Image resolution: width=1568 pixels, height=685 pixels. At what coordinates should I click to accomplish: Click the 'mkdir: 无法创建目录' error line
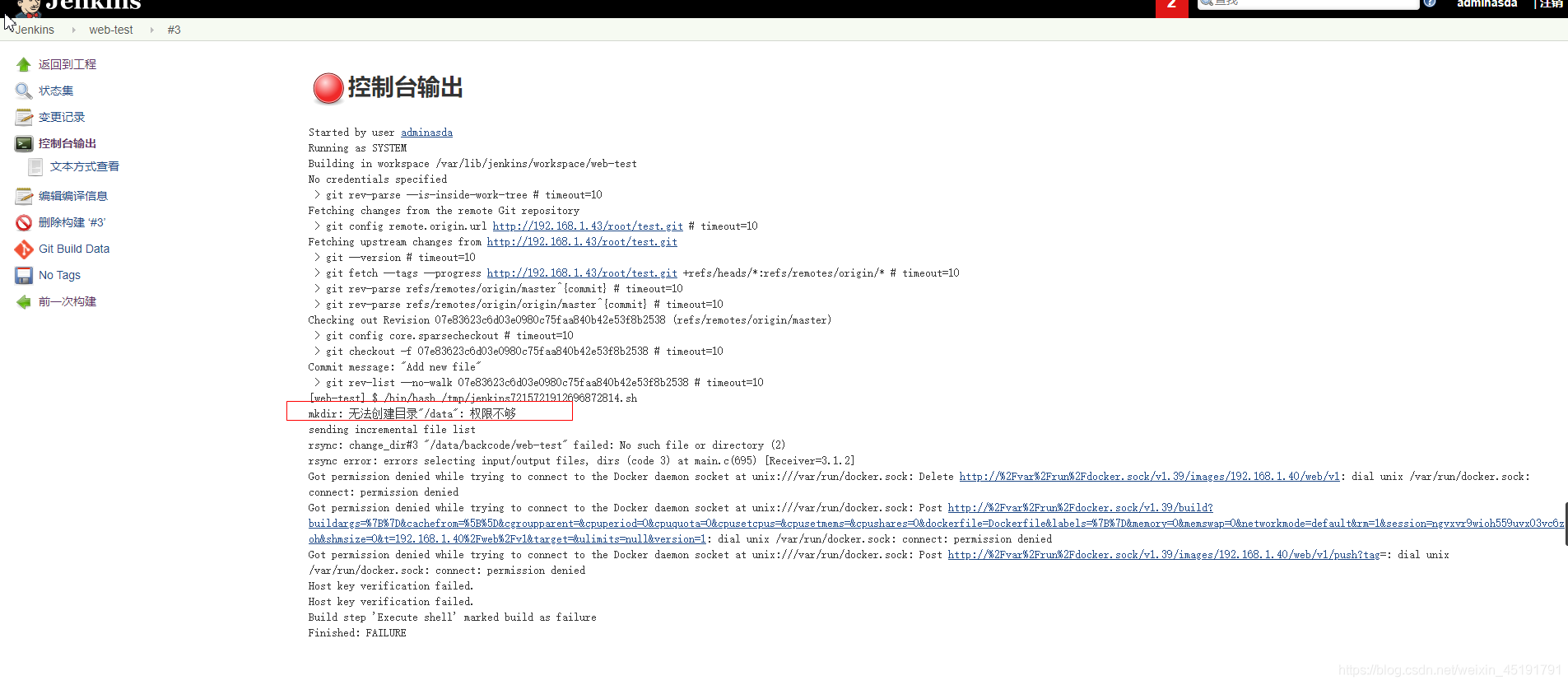click(412, 414)
